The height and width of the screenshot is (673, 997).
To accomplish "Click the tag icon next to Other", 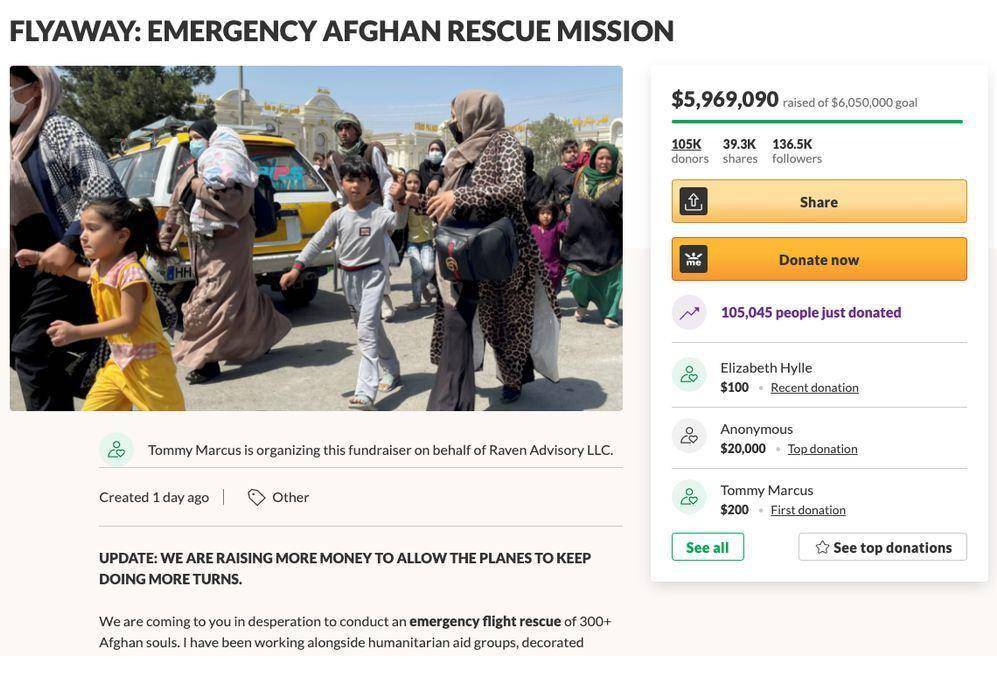I will point(256,497).
